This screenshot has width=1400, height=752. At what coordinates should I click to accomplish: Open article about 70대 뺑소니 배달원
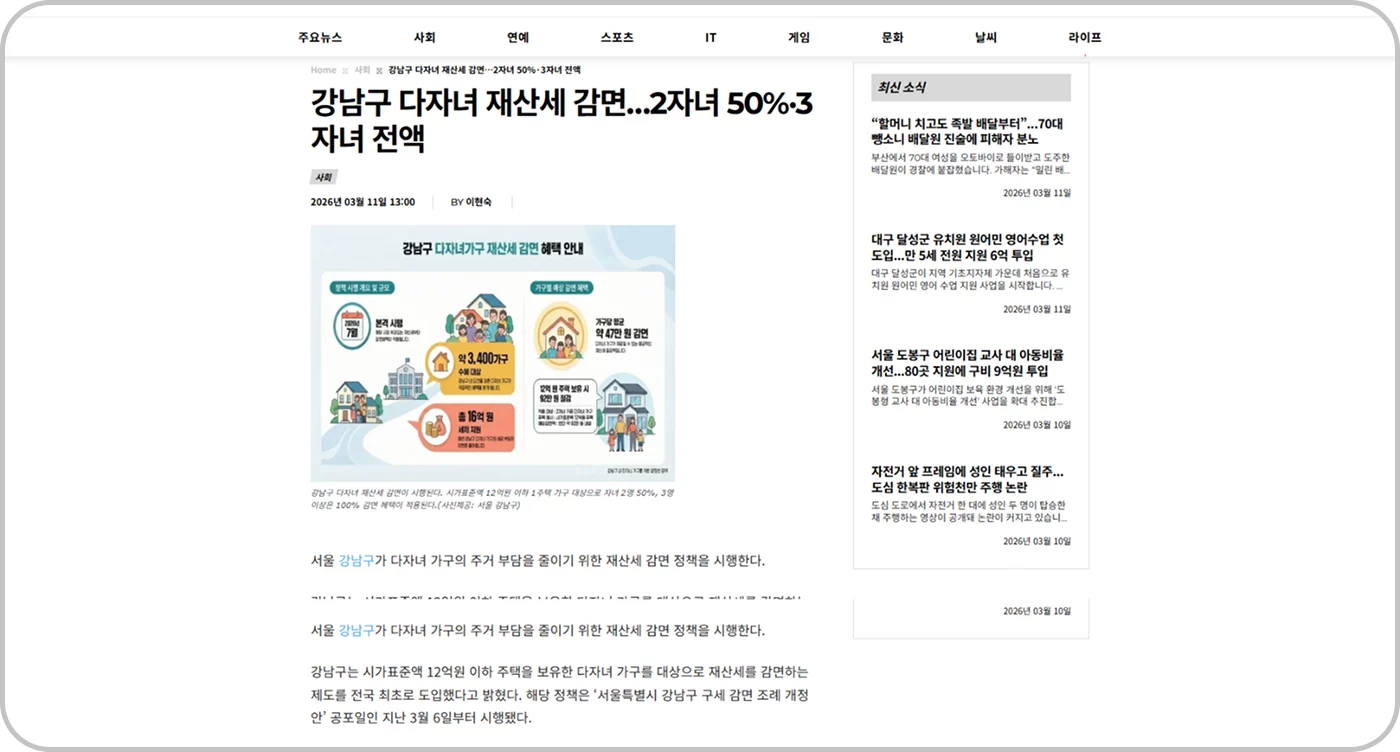[x=967, y=131]
